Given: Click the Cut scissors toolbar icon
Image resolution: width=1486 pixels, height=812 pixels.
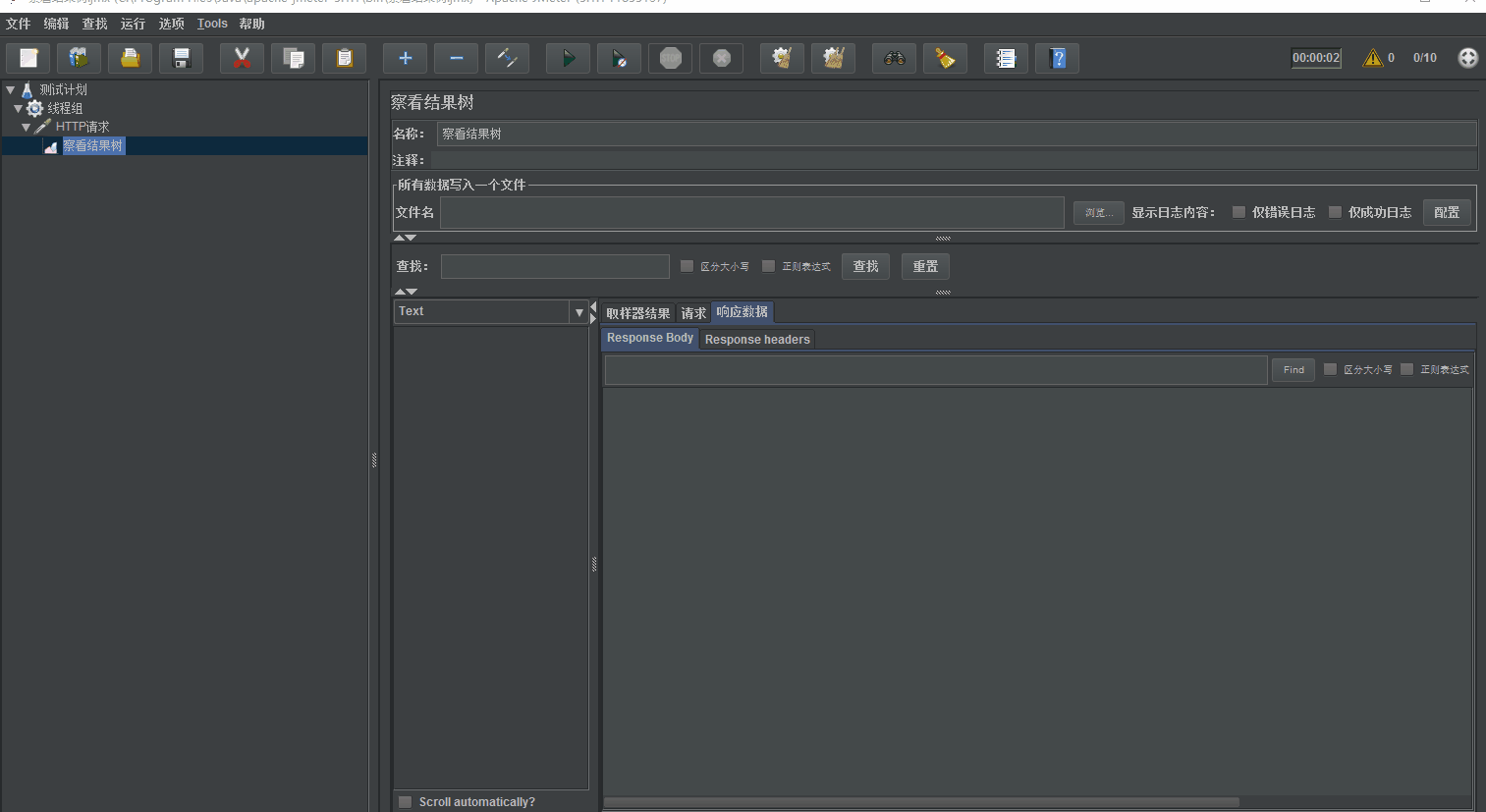Looking at the screenshot, I should click(x=242, y=59).
